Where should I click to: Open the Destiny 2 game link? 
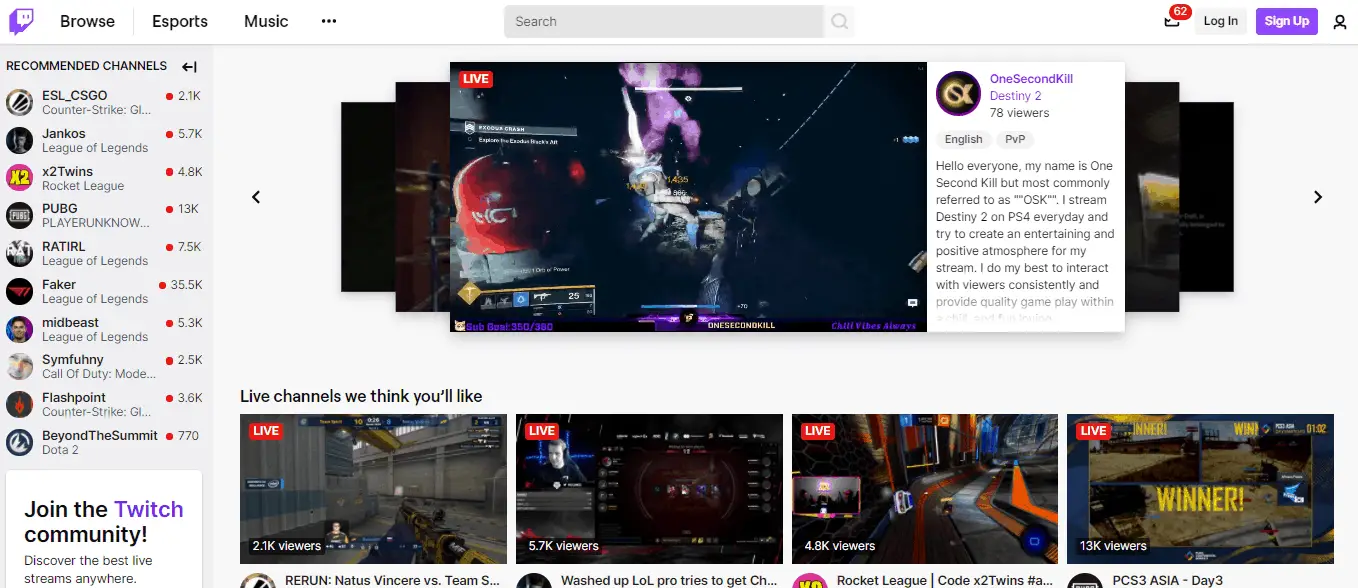[1015, 96]
